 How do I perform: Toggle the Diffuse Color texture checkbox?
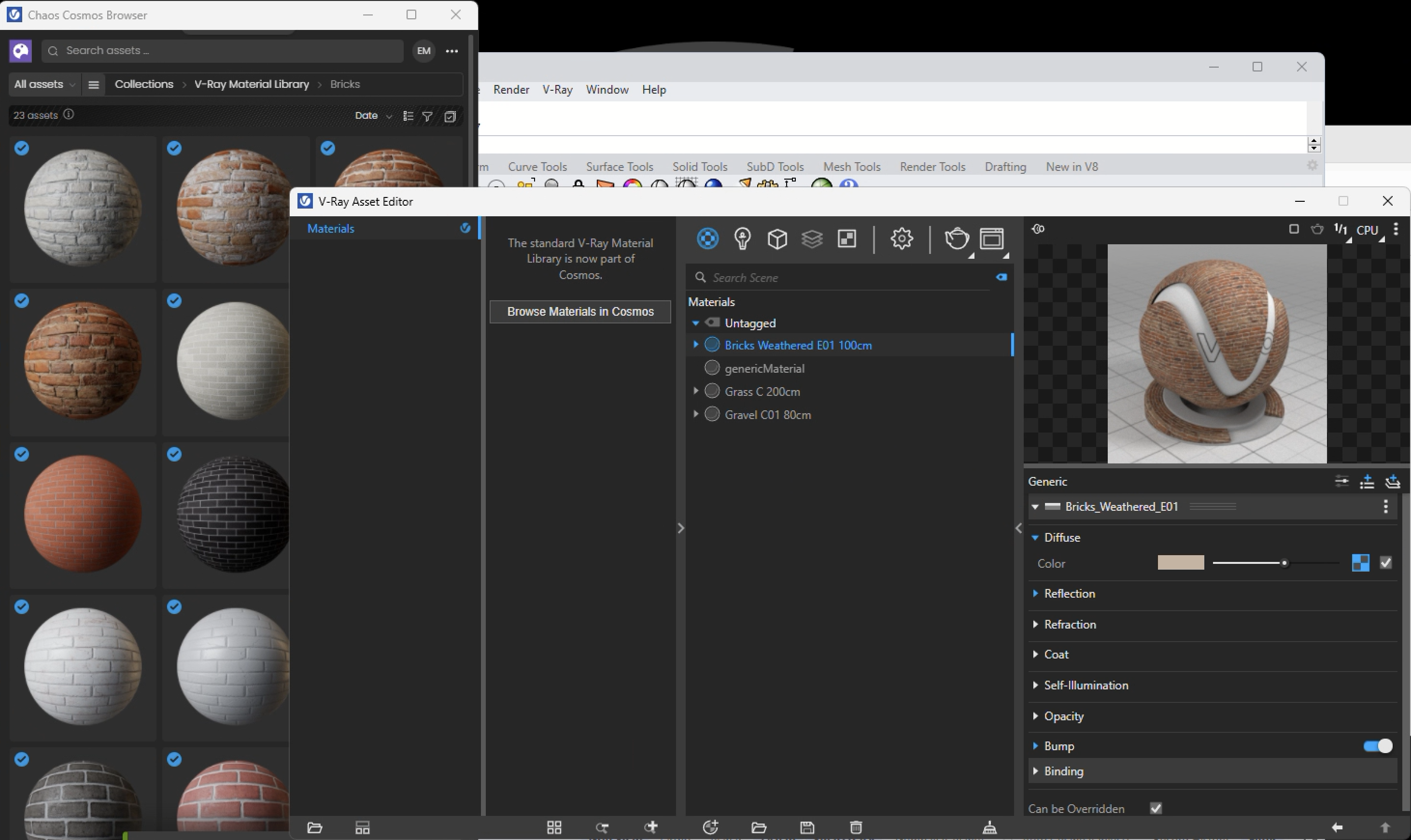pyautogui.click(x=1385, y=562)
